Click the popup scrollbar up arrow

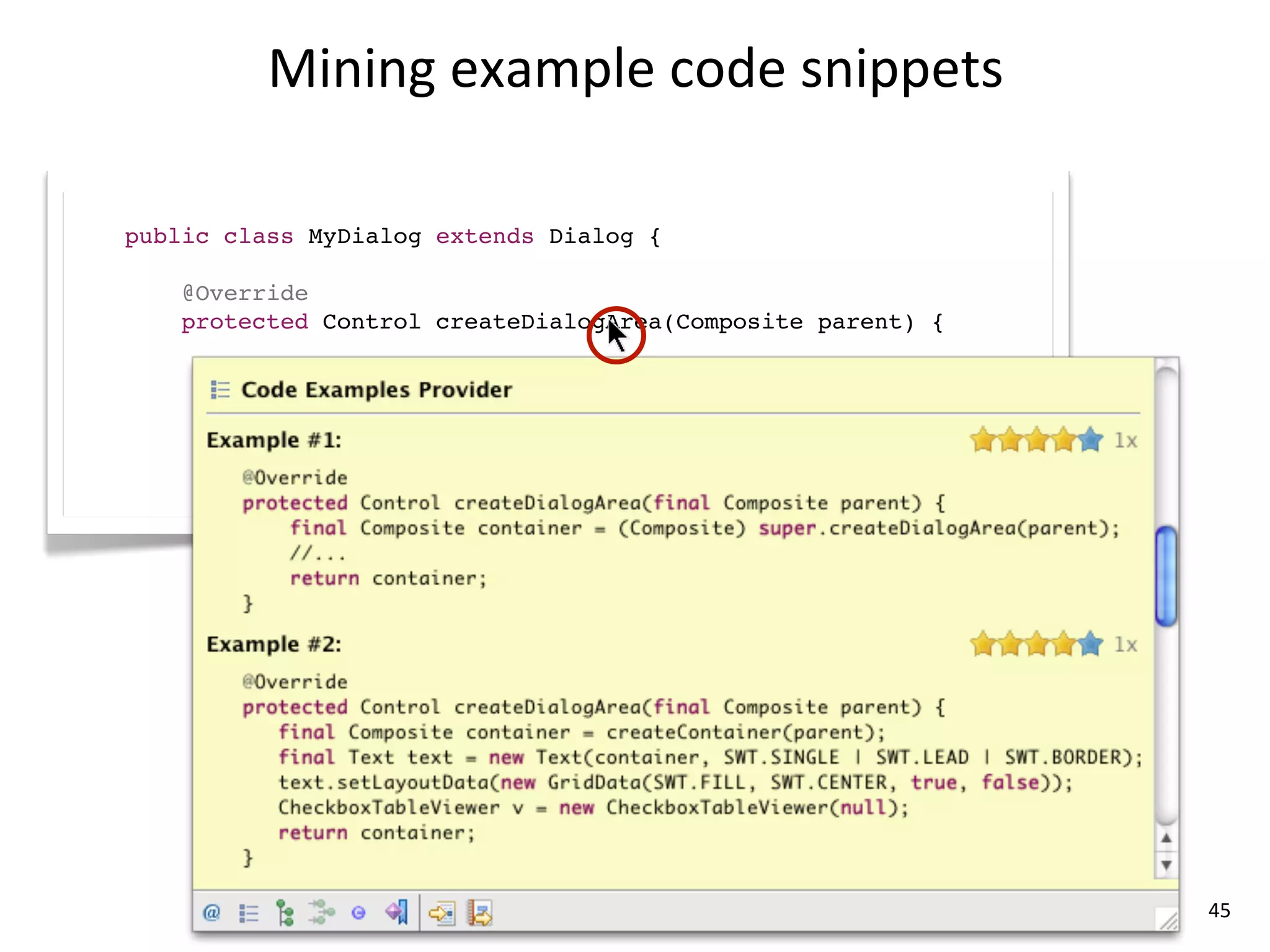[x=1166, y=839]
